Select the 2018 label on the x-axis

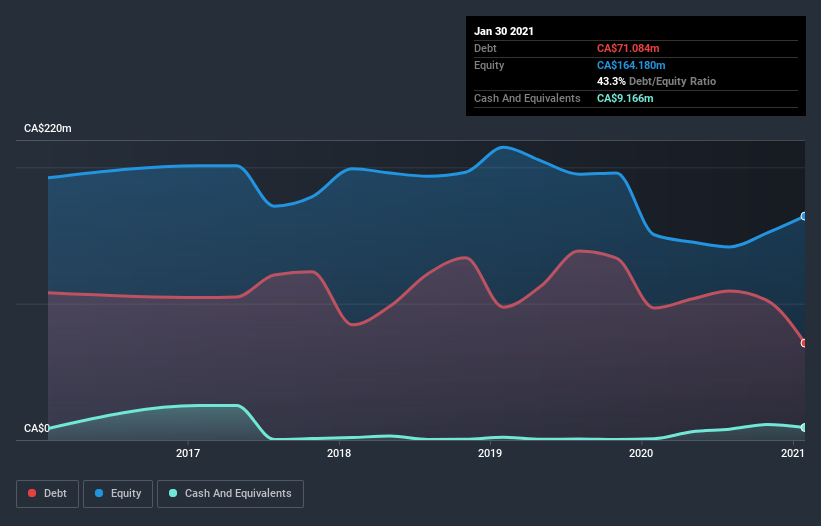point(339,453)
